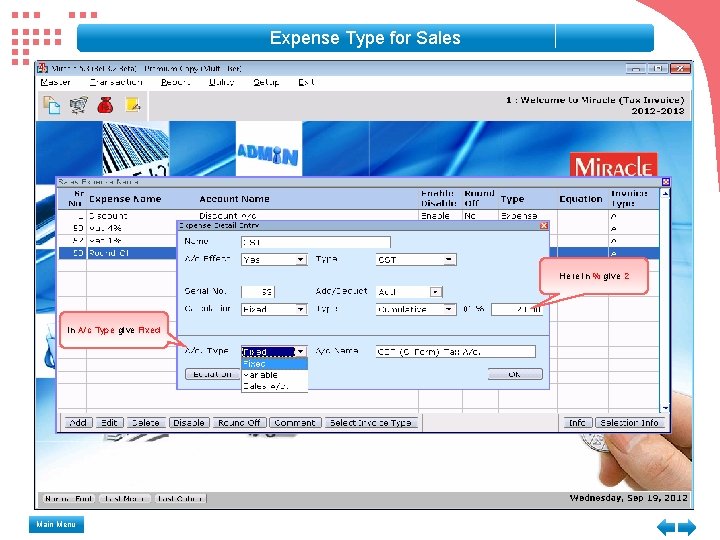
Task: Open the Transaction menu
Action: click(116, 82)
